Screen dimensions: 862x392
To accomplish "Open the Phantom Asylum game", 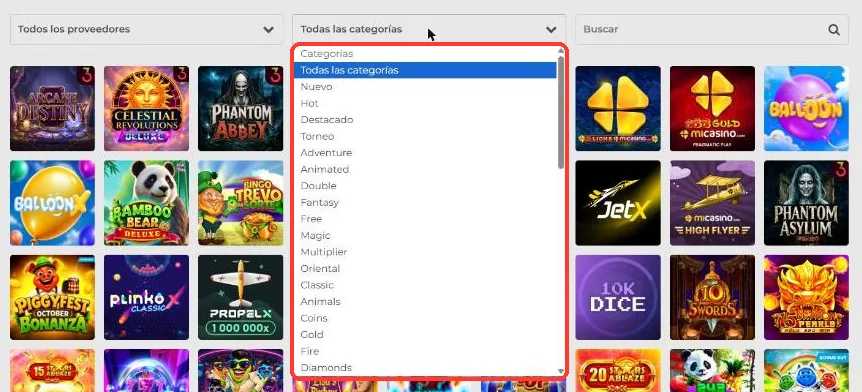I will point(806,203).
